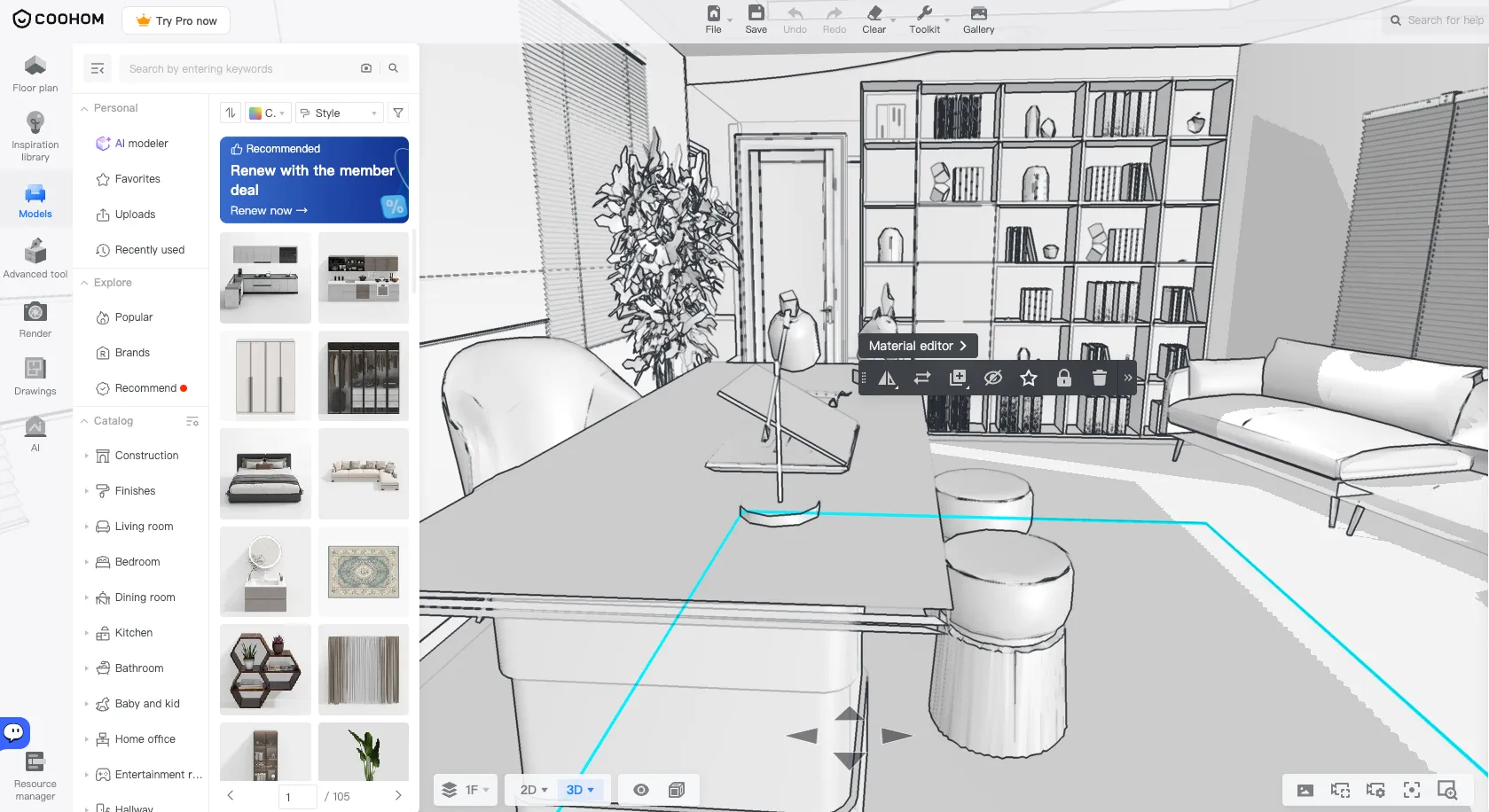Add selected object to favorites with star
Image resolution: width=1489 pixels, height=812 pixels.
click(1029, 379)
